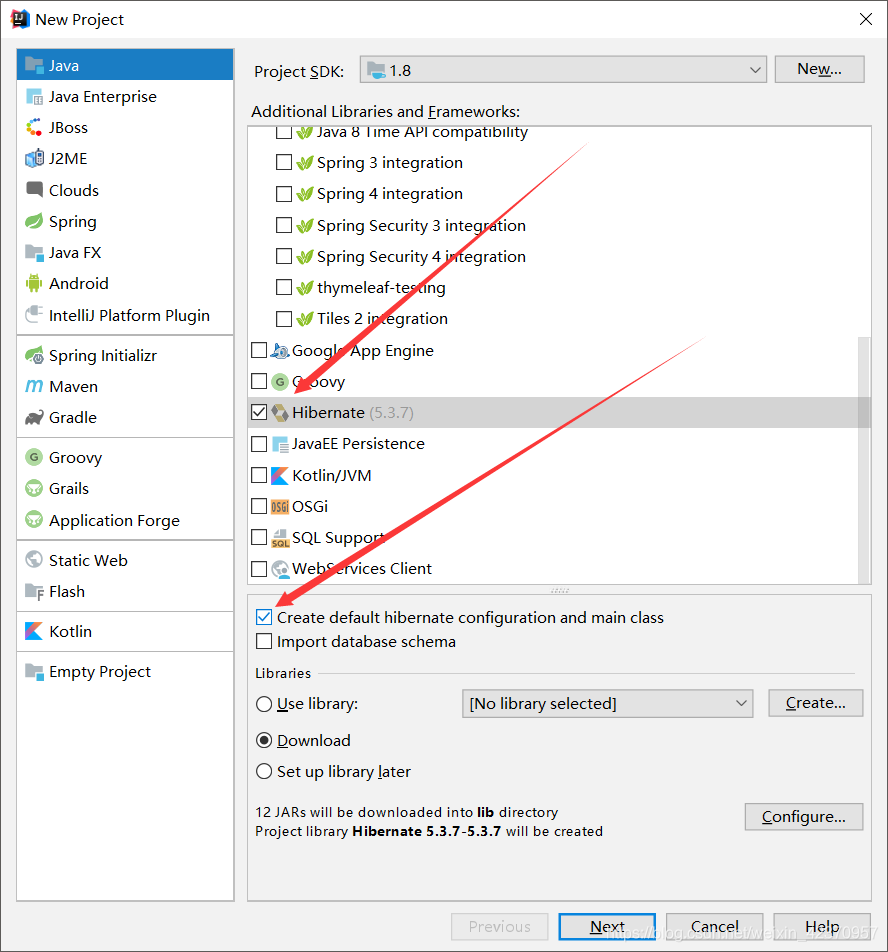Image resolution: width=888 pixels, height=952 pixels.
Task: Click the New... SDK button
Action: (x=819, y=69)
